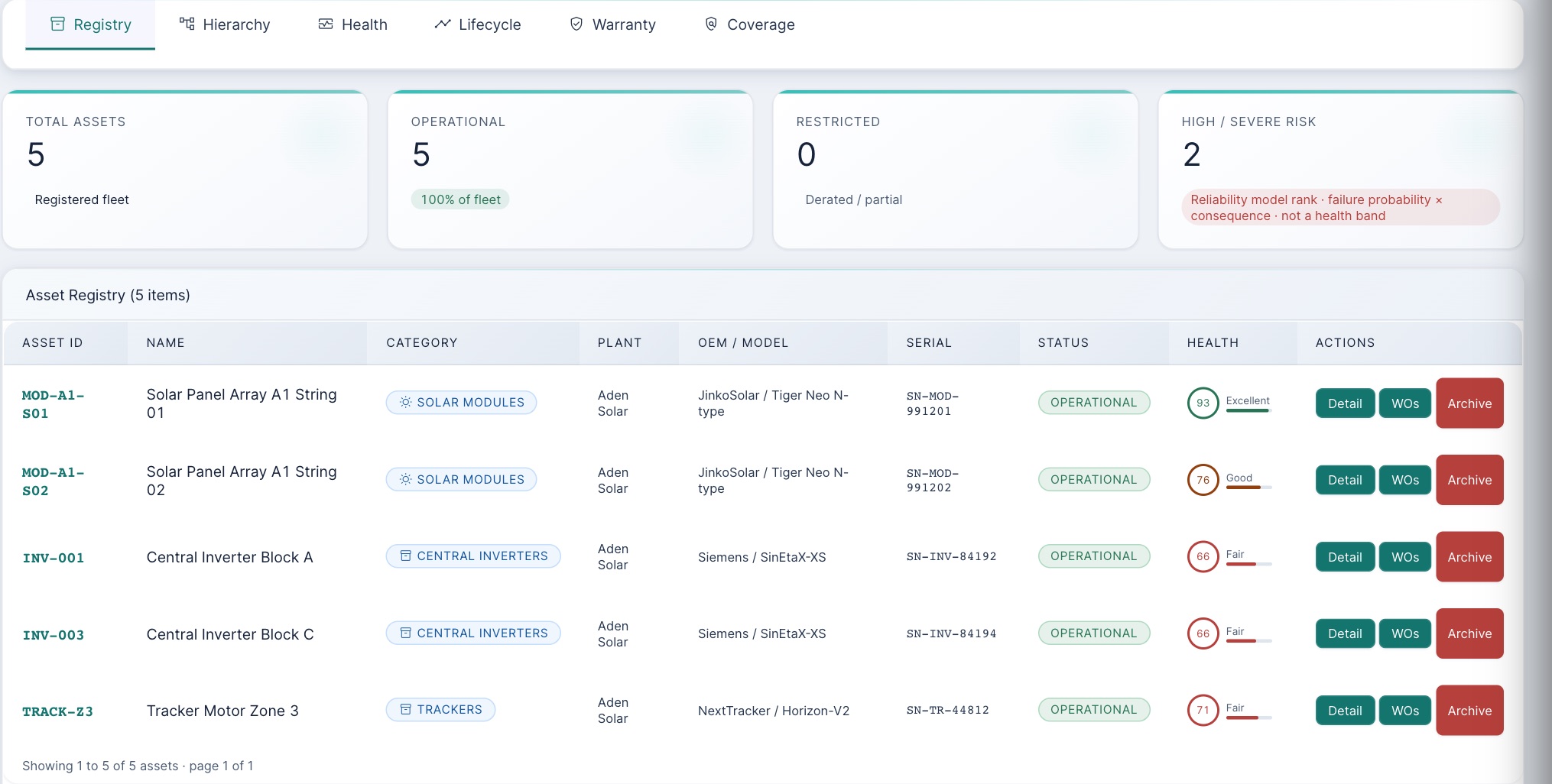The width and height of the screenshot is (1552, 784).
Task: Click the OPERATIONAL status badge for INV-003
Action: (1093, 633)
